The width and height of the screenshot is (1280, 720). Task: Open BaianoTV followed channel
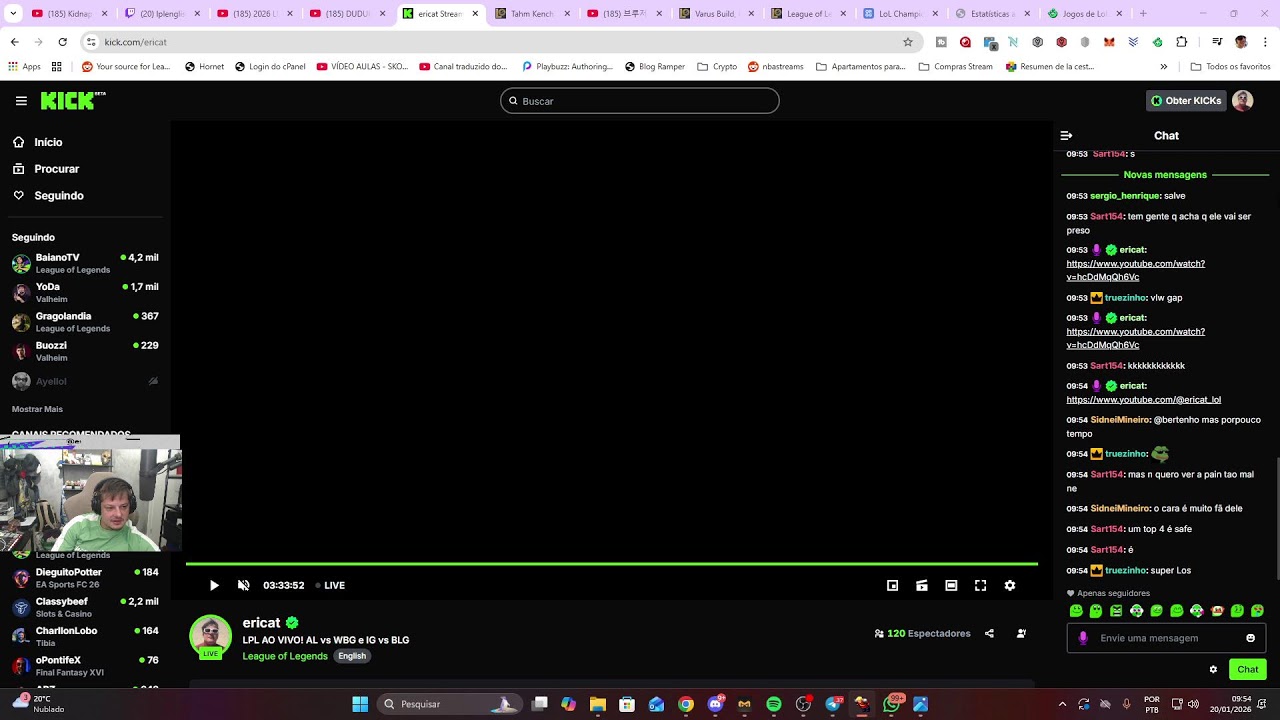click(x=85, y=263)
